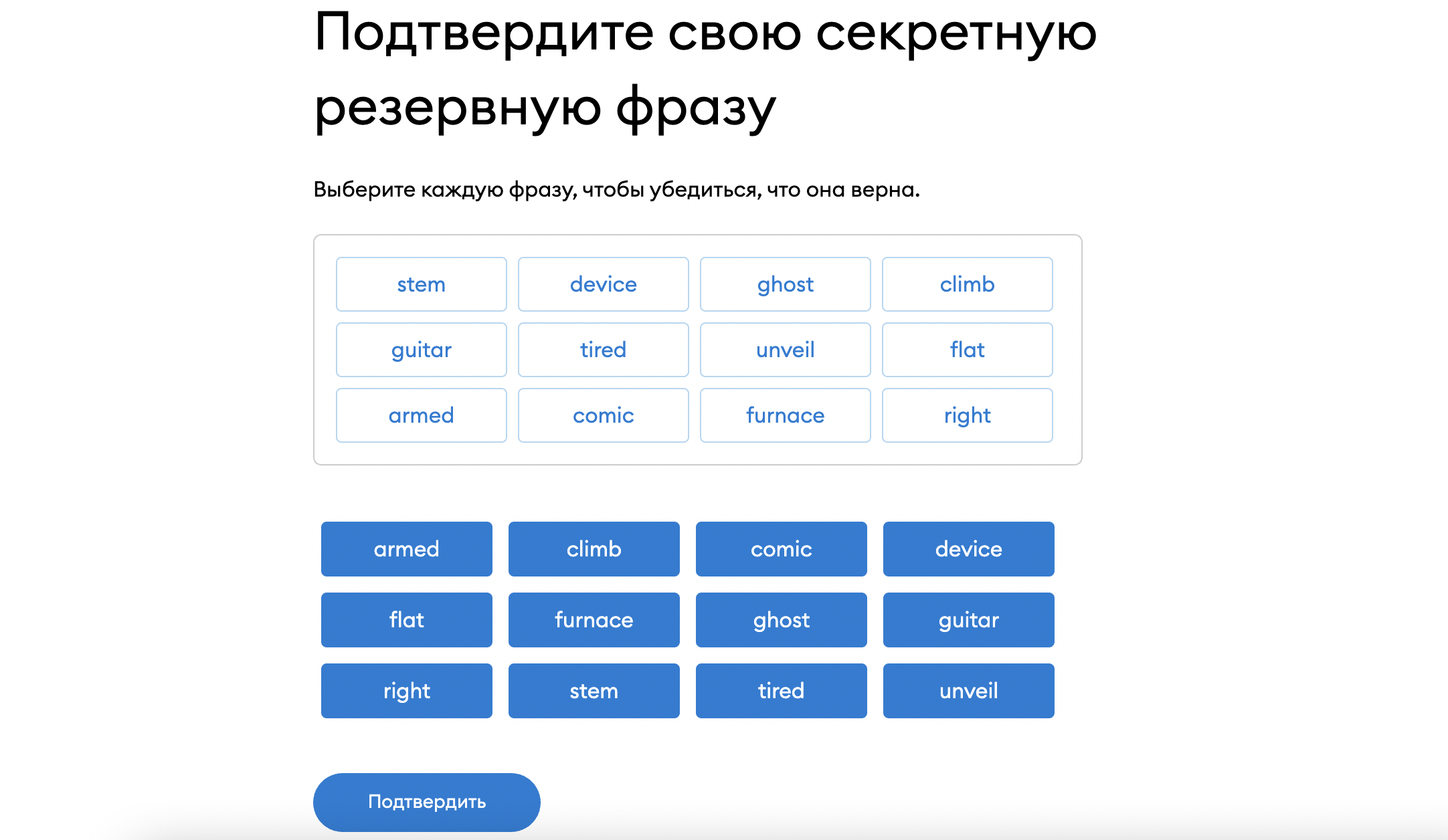Select the solid blue 'furnace' word button
Screen dimensions: 1448x840
pos(594,620)
